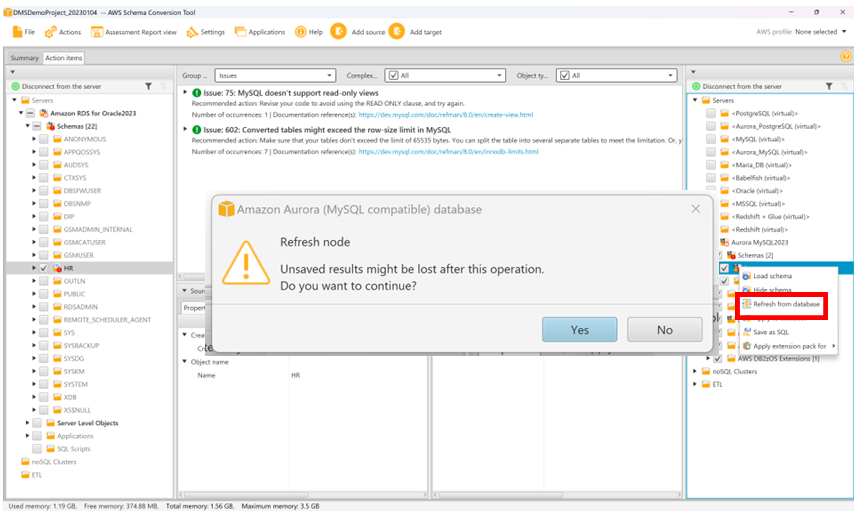The height and width of the screenshot is (511, 854).
Task: Open the Object type filter dropdown
Action: (x=617, y=76)
